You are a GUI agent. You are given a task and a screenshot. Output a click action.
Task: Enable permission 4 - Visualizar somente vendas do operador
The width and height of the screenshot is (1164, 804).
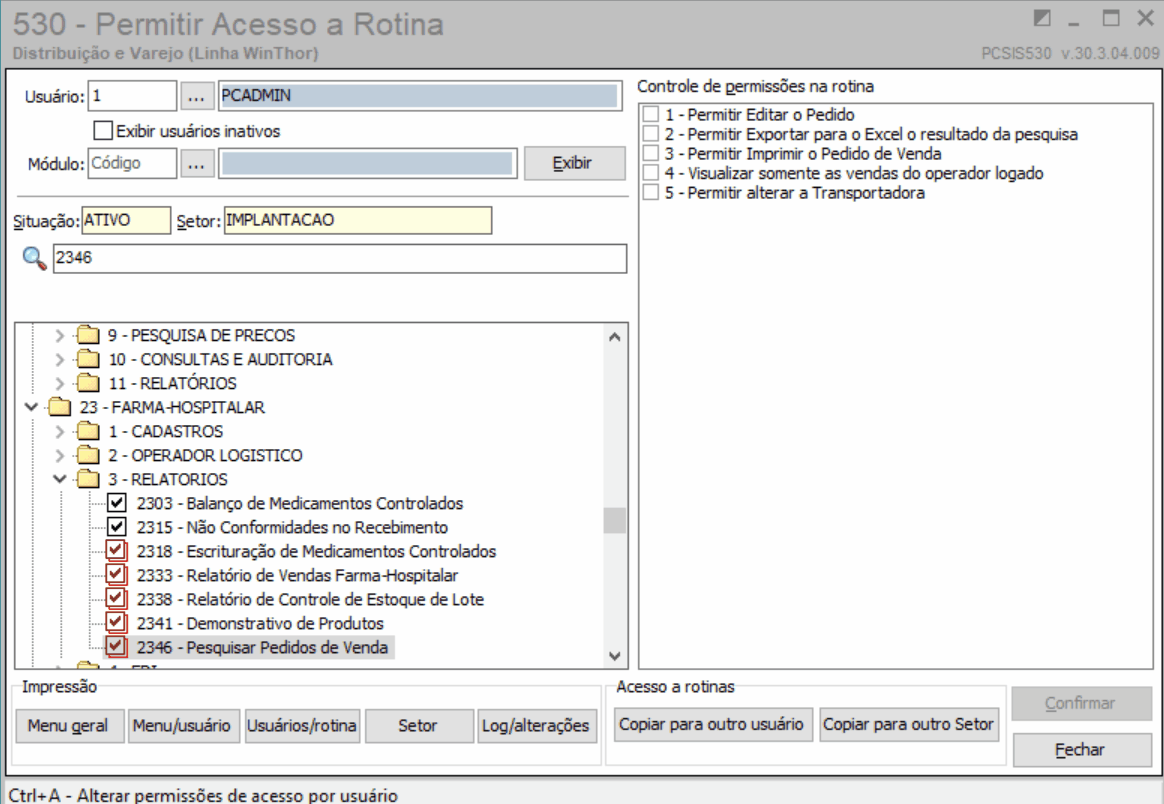click(651, 173)
